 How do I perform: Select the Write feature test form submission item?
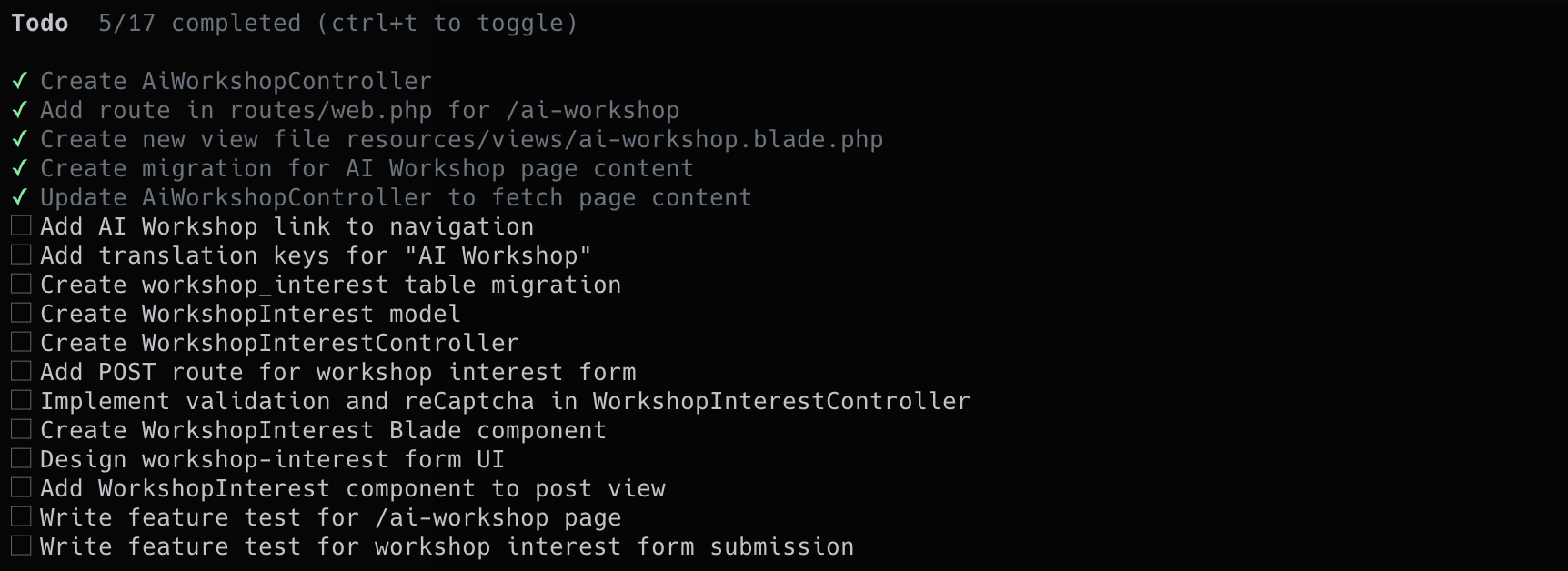(447, 546)
